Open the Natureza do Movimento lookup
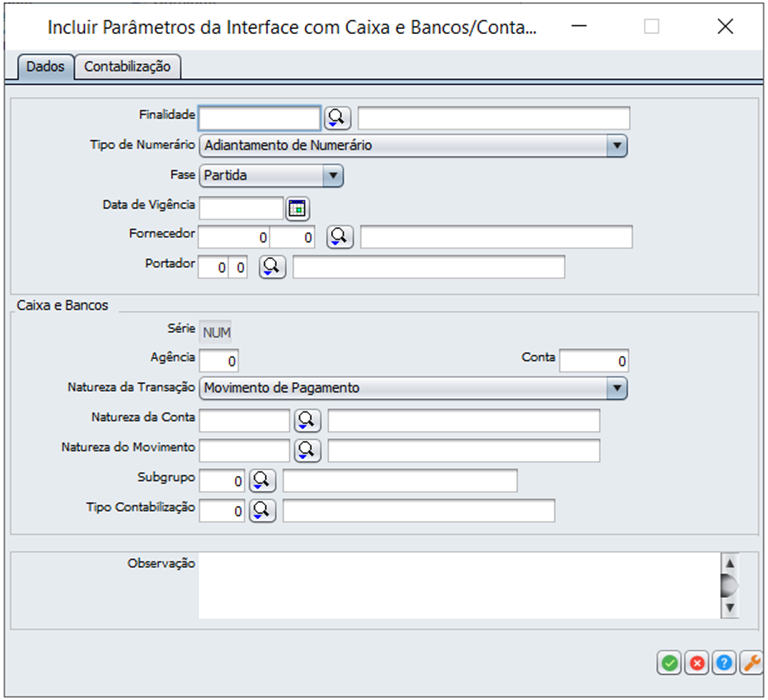 pyautogui.click(x=307, y=450)
